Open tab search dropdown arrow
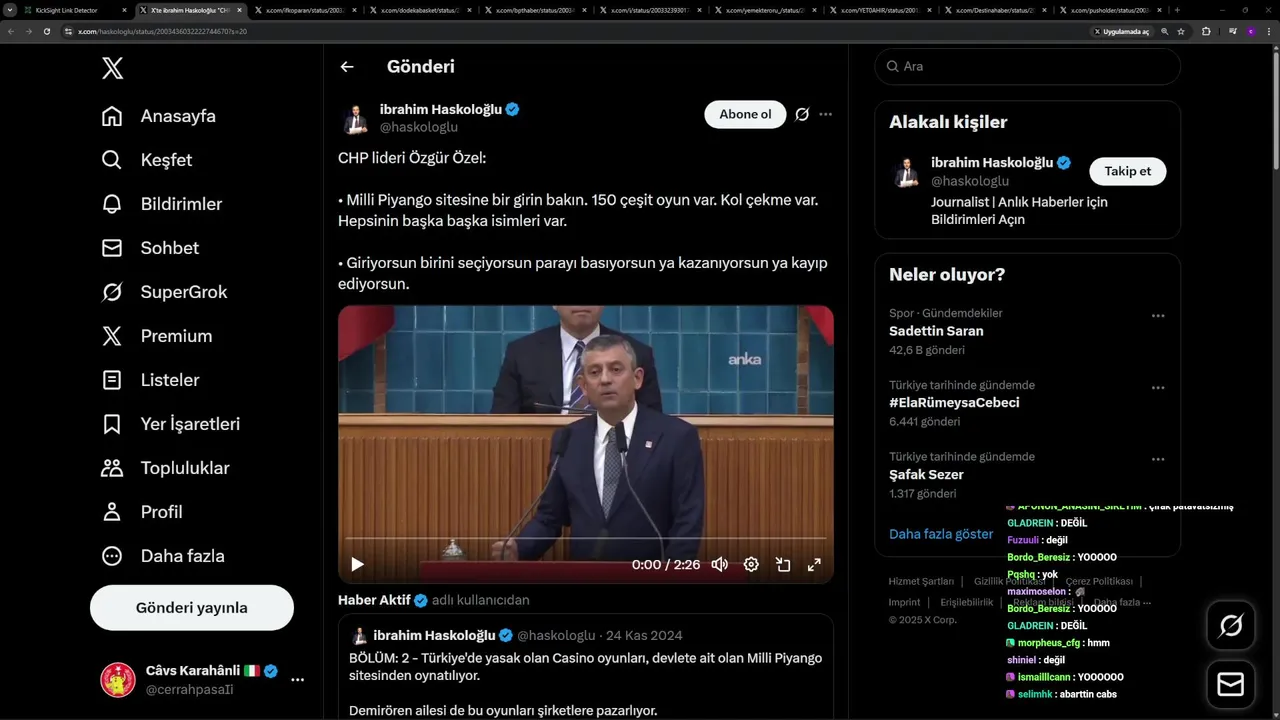The height and width of the screenshot is (720, 1280). point(9,10)
